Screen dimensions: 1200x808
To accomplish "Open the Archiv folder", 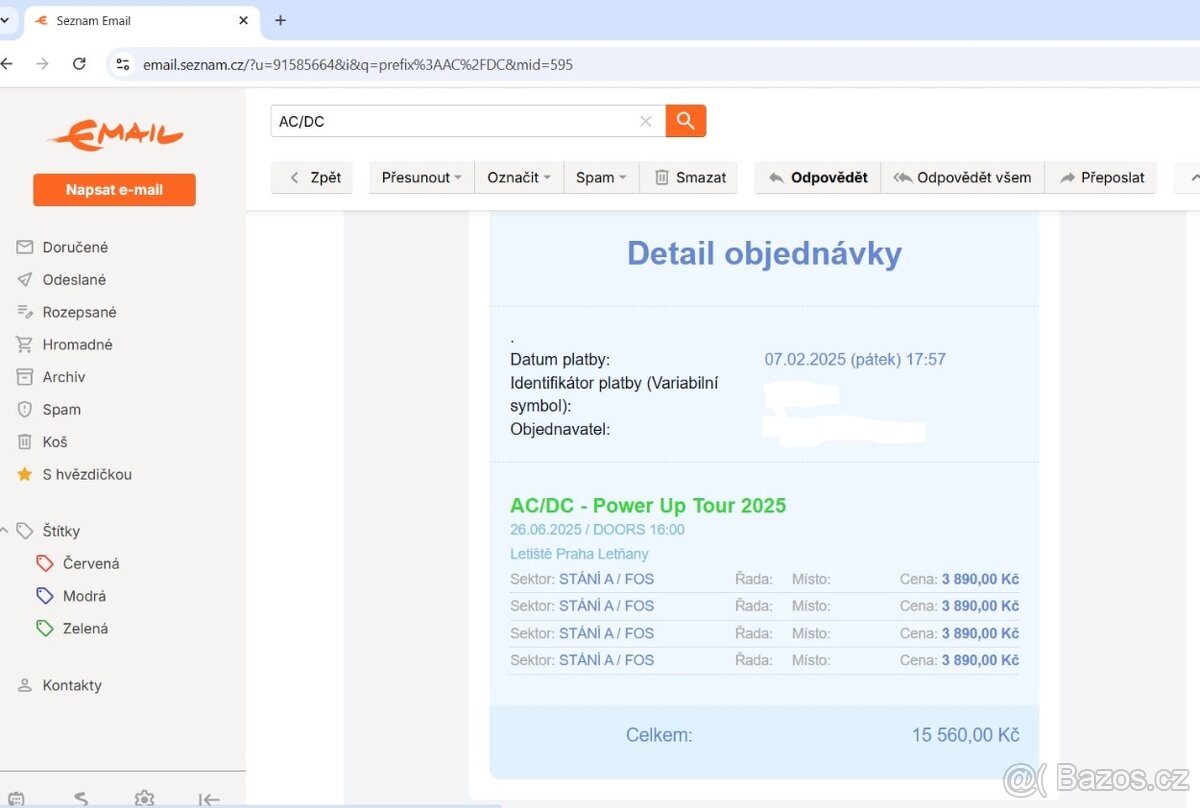I will [51, 377].
